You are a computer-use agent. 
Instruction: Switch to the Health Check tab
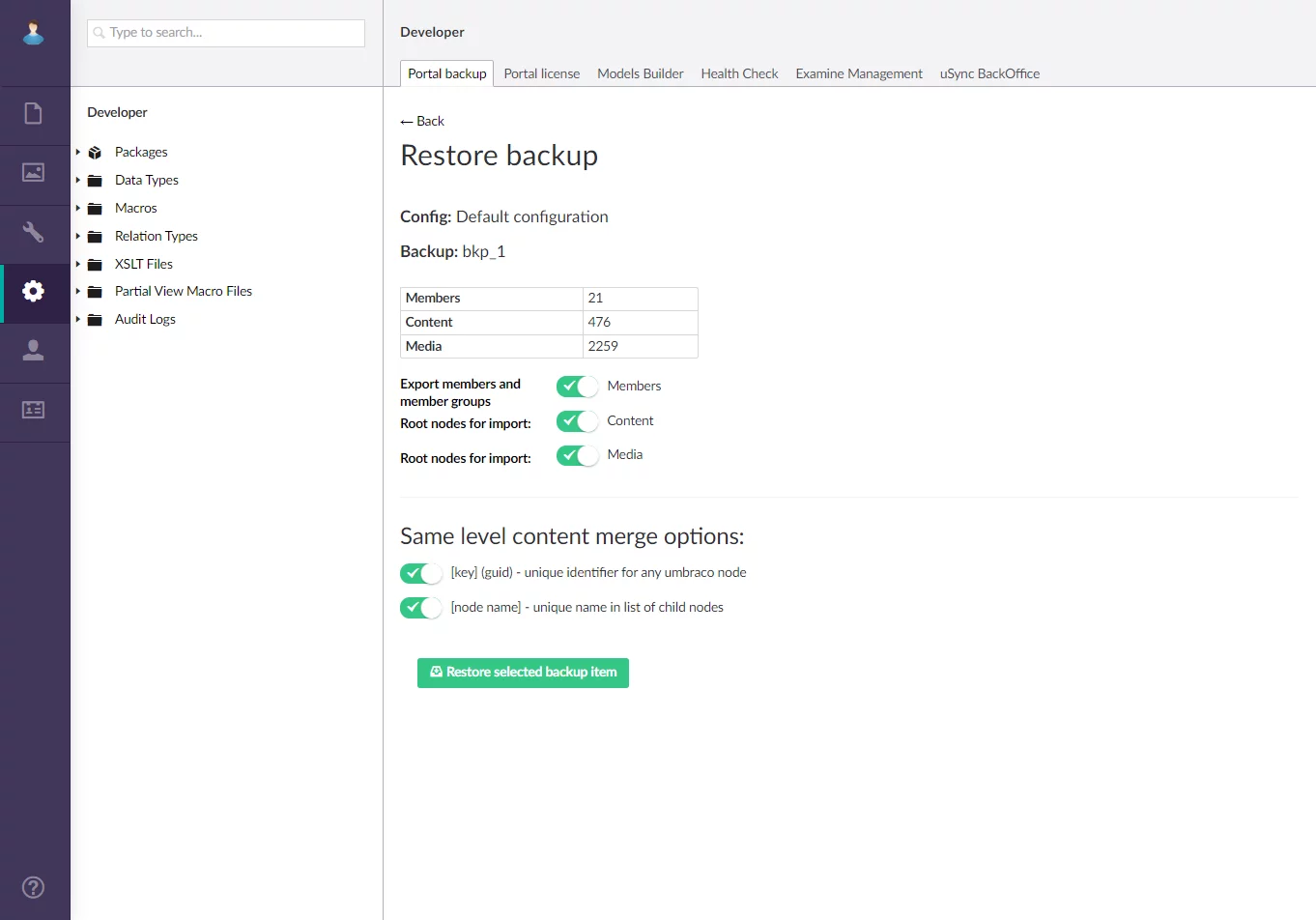739,73
